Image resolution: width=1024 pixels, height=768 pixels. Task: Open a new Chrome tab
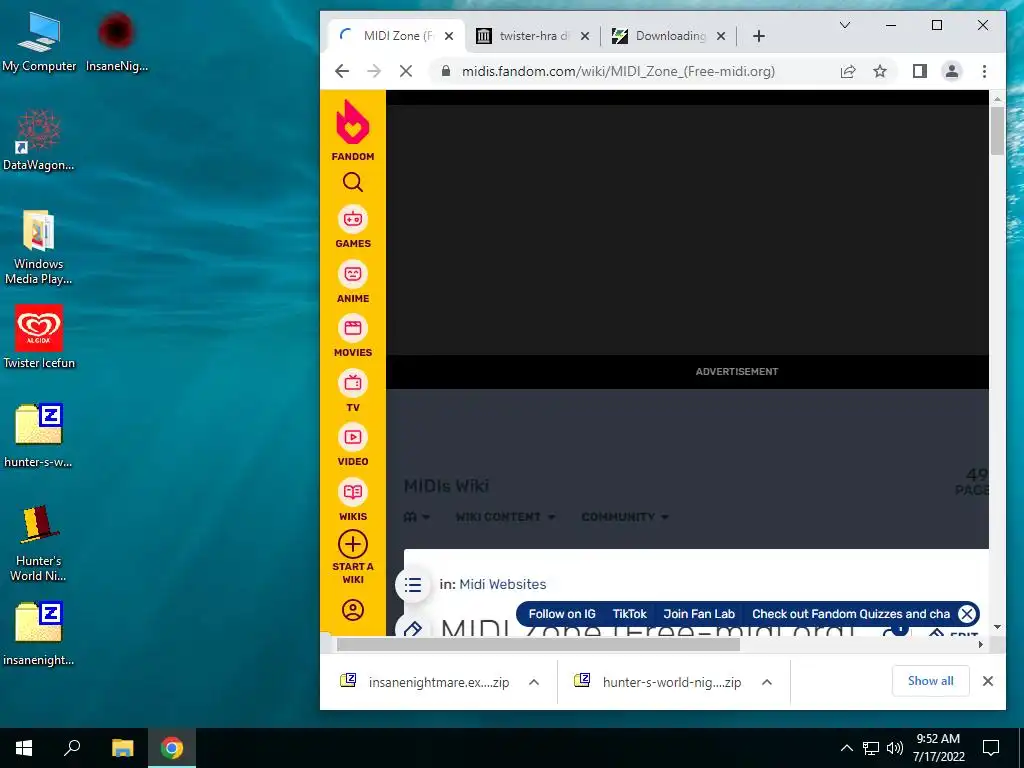coord(758,36)
